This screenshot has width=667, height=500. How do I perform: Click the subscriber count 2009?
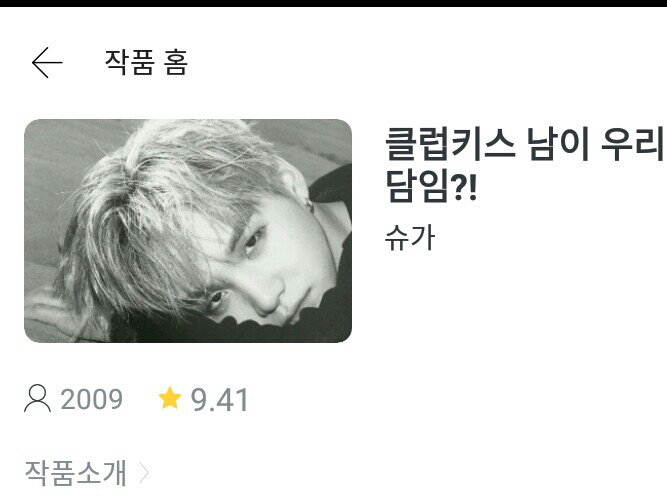pyautogui.click(x=91, y=399)
